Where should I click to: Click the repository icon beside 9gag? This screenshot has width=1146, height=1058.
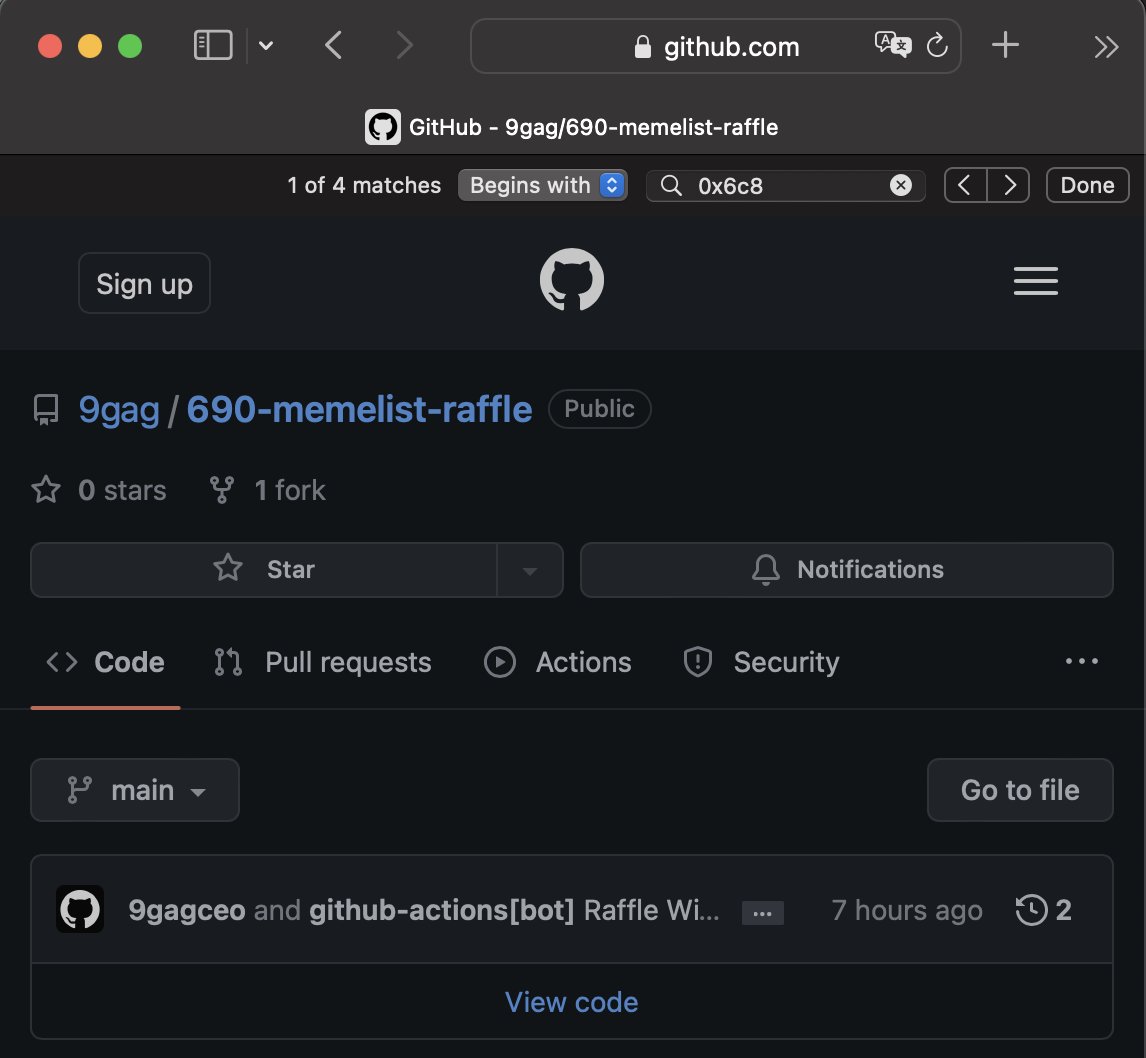point(46,409)
